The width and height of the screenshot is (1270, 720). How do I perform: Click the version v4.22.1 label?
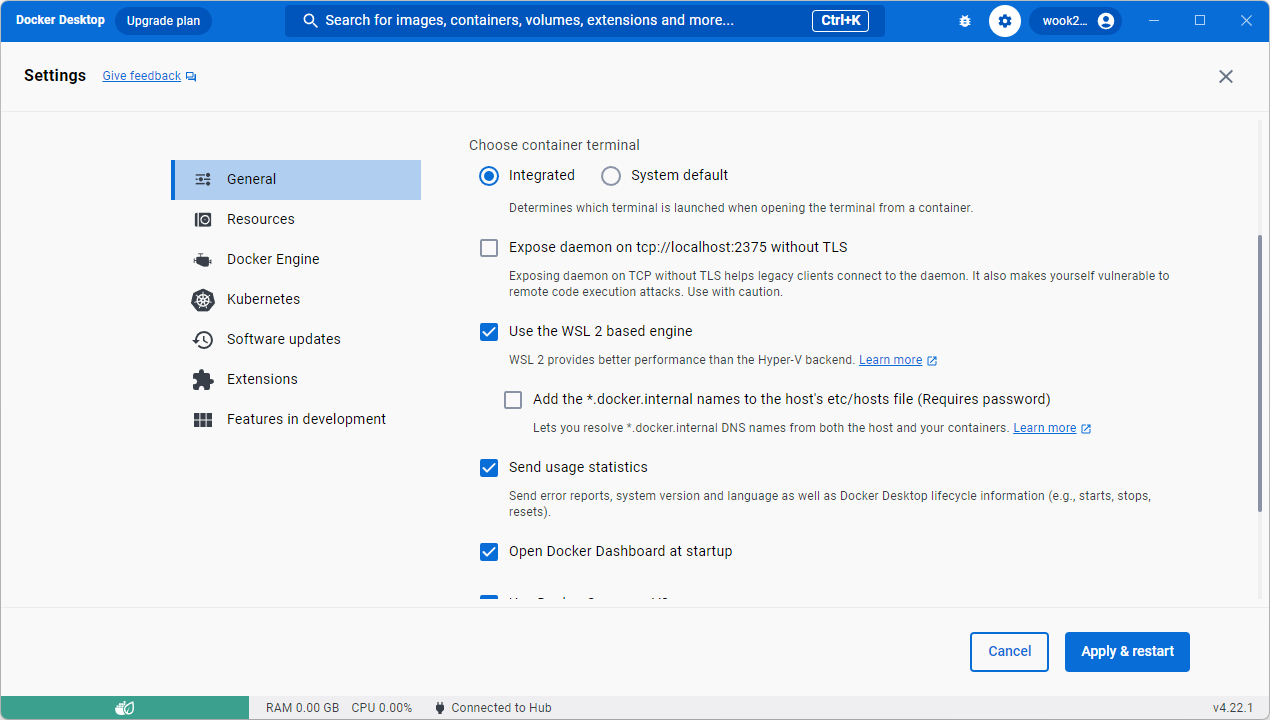(x=1233, y=708)
